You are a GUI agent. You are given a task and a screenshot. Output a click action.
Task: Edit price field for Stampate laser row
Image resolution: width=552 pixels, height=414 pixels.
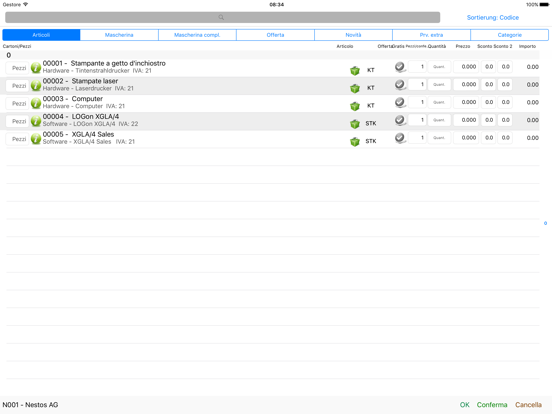click(466, 84)
